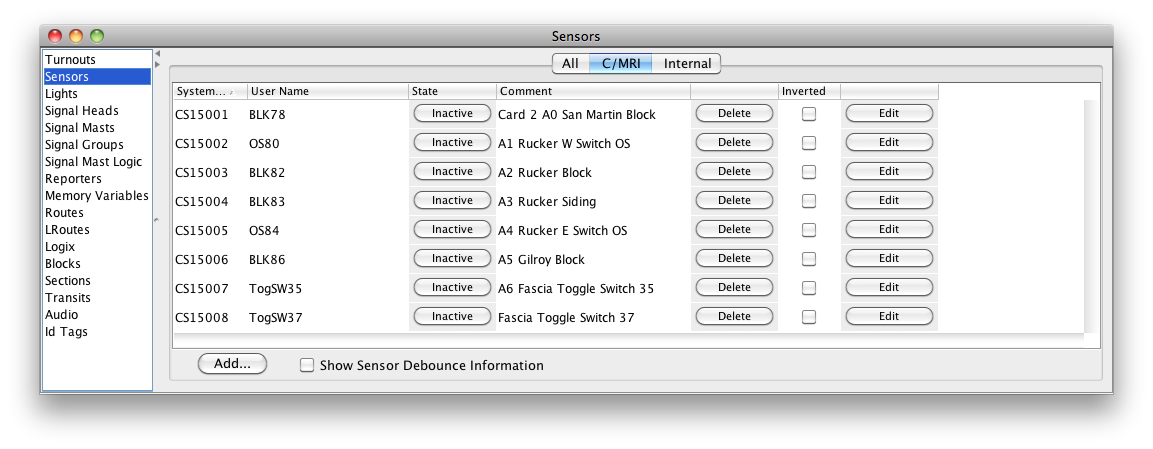Image resolution: width=1153 pixels, height=449 pixels.
Task: Select Lights in the sidebar list
Action: pos(97,94)
